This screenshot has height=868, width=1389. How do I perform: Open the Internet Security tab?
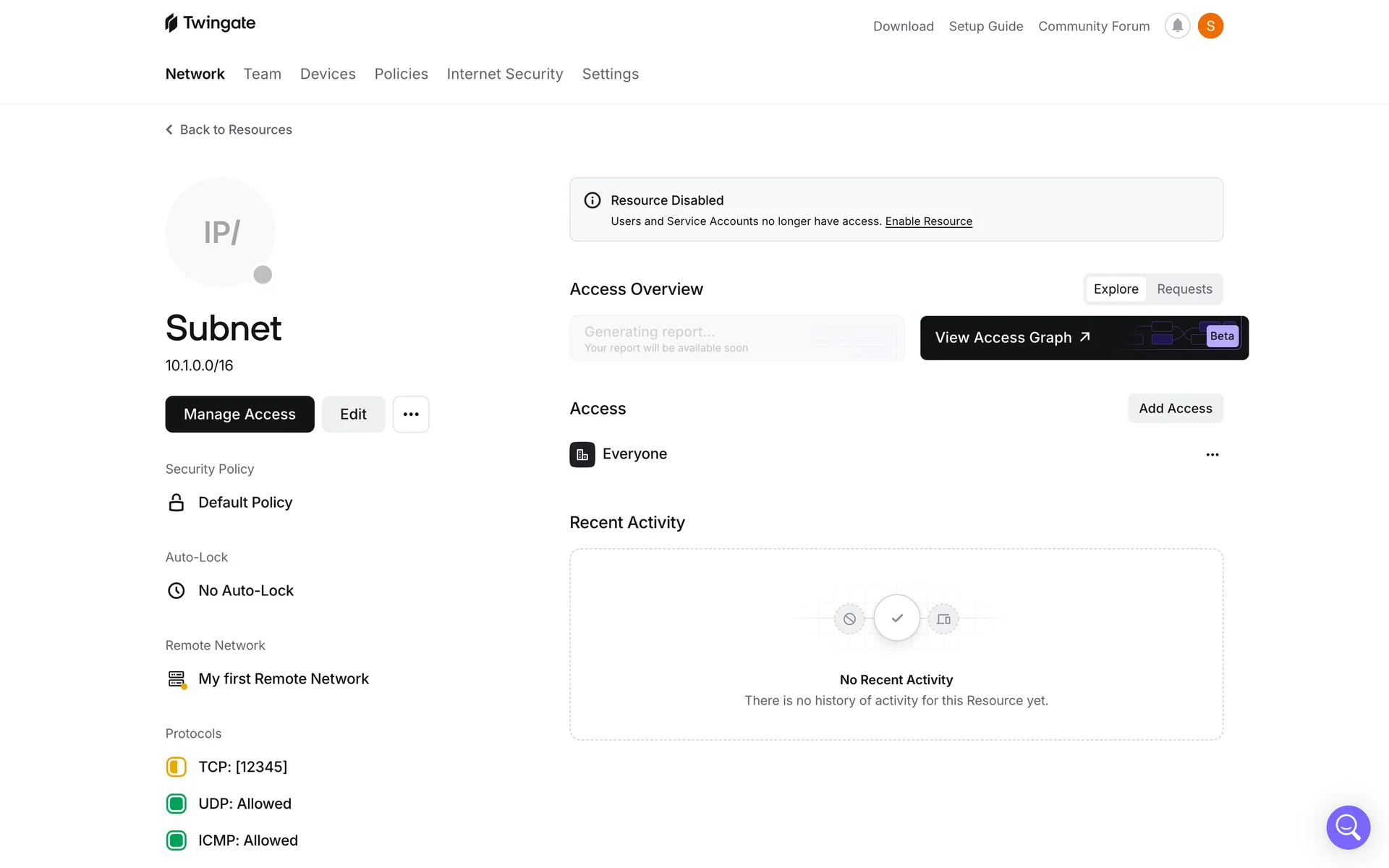504,74
